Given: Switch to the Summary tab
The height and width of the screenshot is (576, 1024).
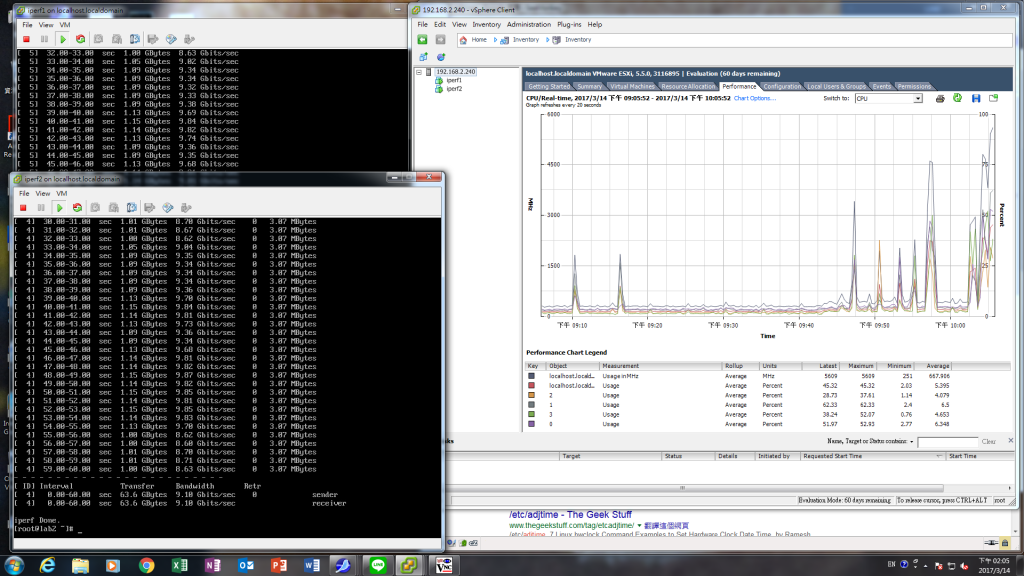Looking at the screenshot, I should point(589,86).
